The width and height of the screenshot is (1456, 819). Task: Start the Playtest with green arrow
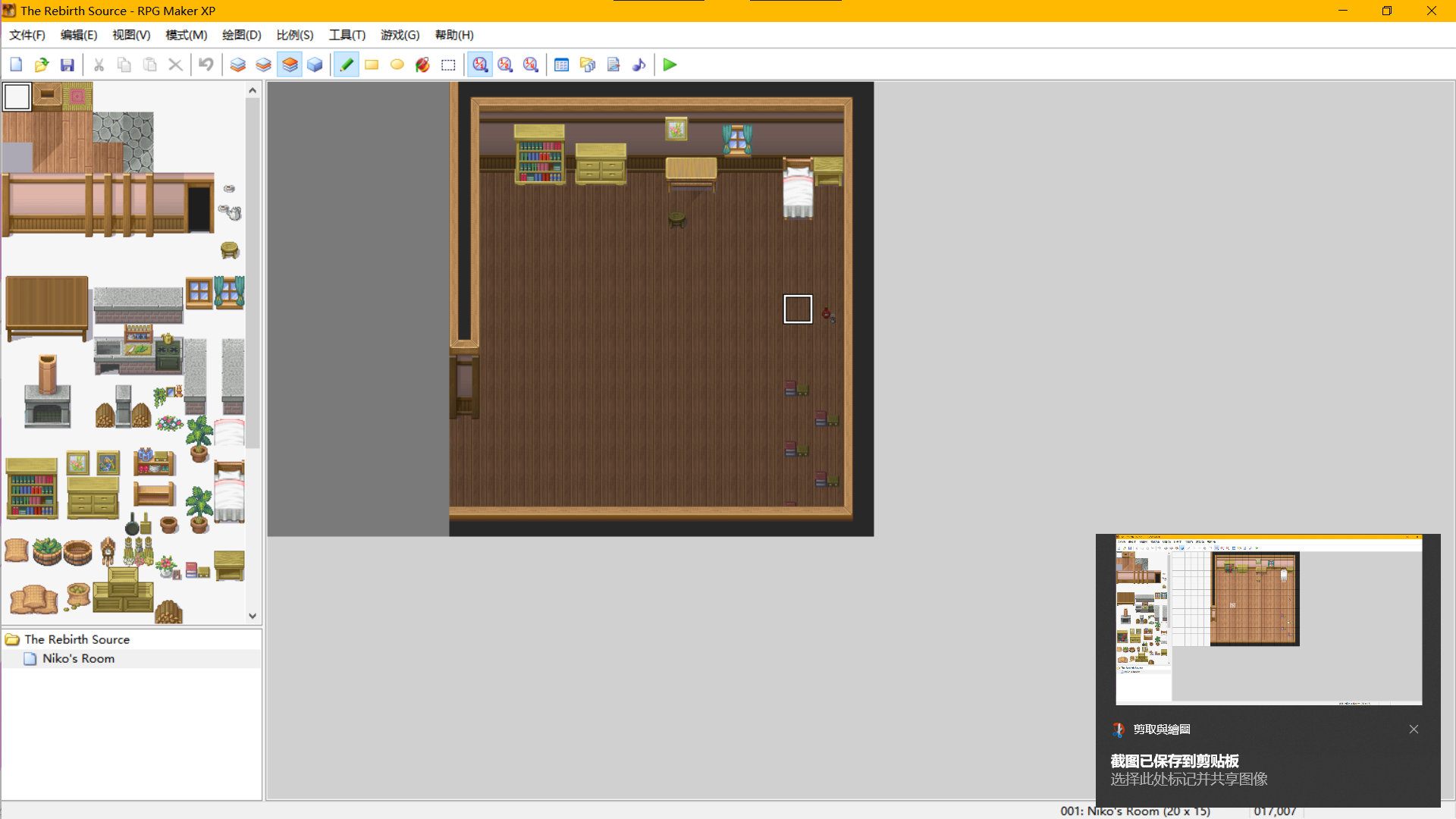coord(670,64)
